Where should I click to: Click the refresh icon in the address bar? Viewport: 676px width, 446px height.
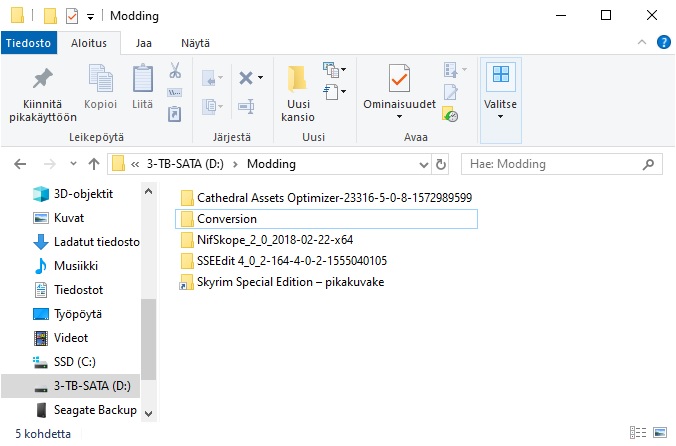[441, 164]
